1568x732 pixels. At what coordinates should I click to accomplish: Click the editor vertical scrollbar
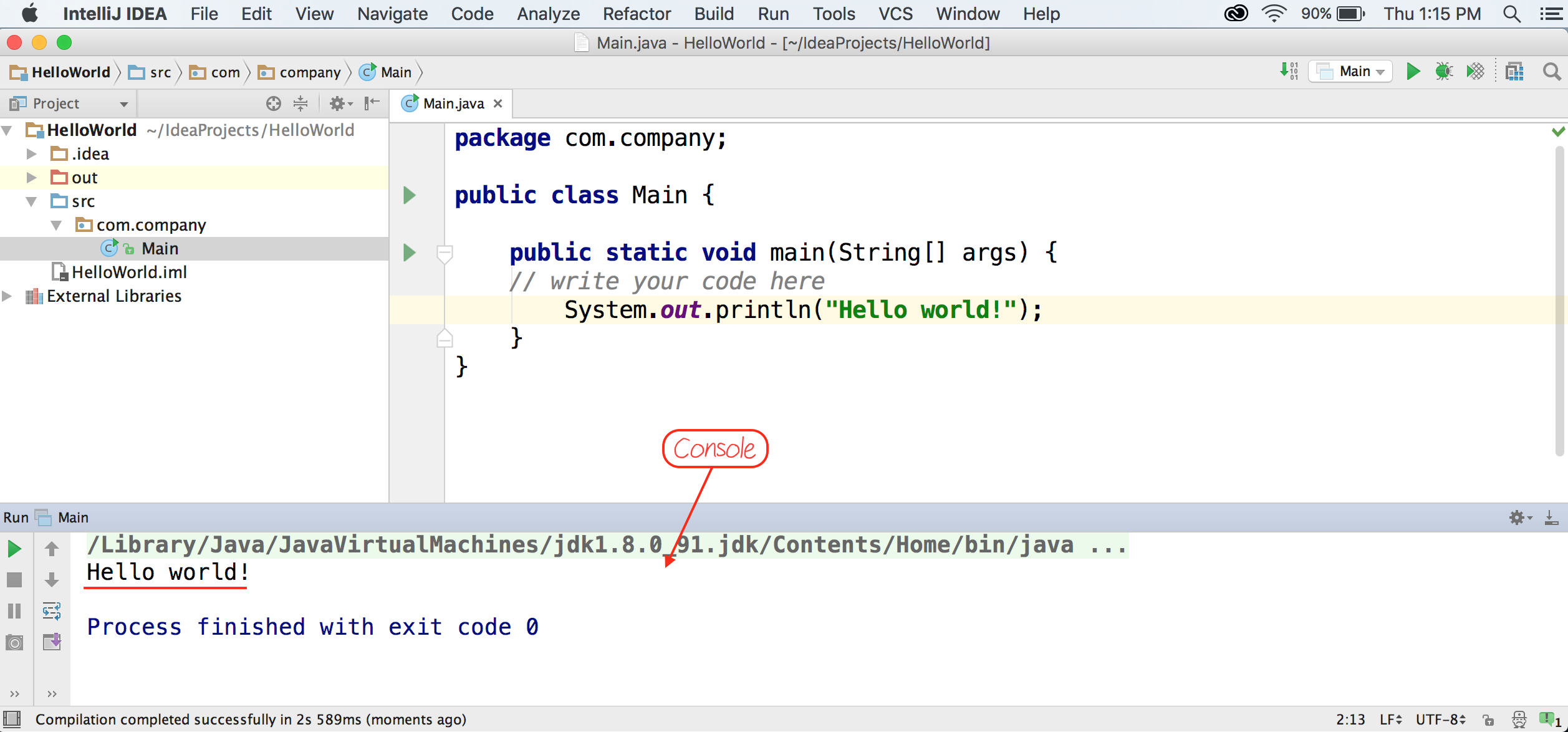1559,299
